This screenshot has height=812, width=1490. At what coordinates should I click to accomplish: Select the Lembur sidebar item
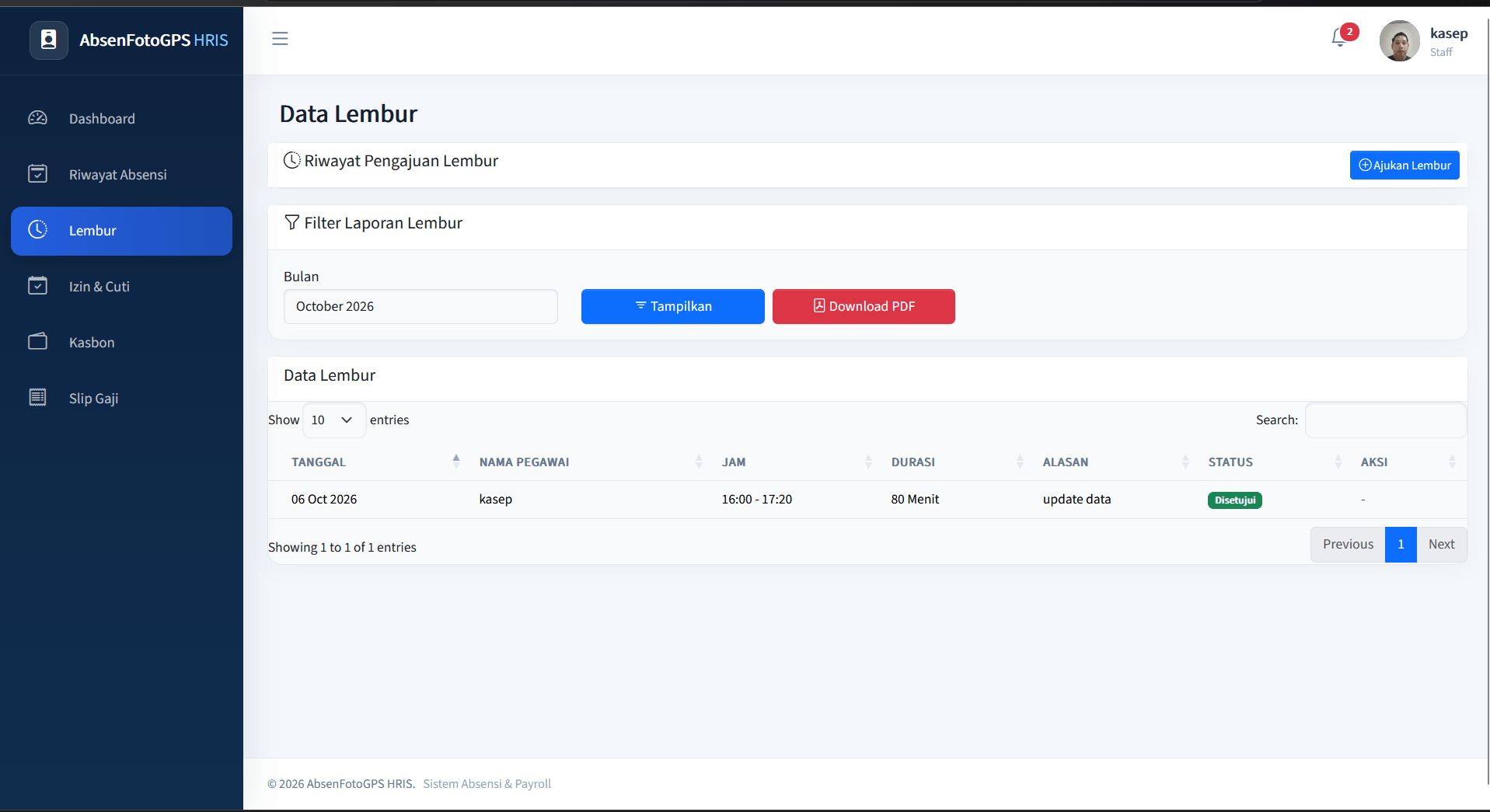click(121, 231)
